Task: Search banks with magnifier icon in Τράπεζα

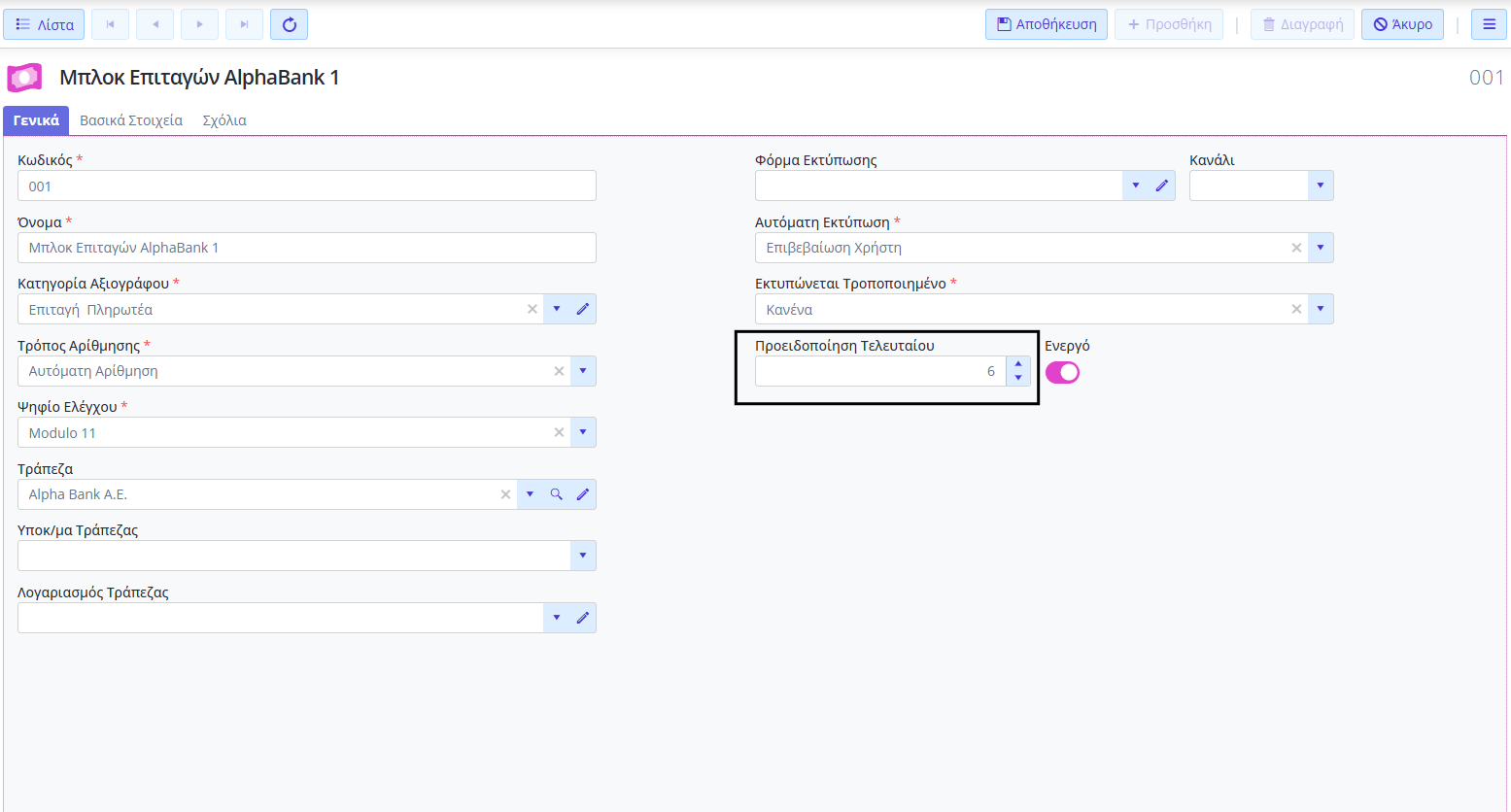Action: pos(557,494)
